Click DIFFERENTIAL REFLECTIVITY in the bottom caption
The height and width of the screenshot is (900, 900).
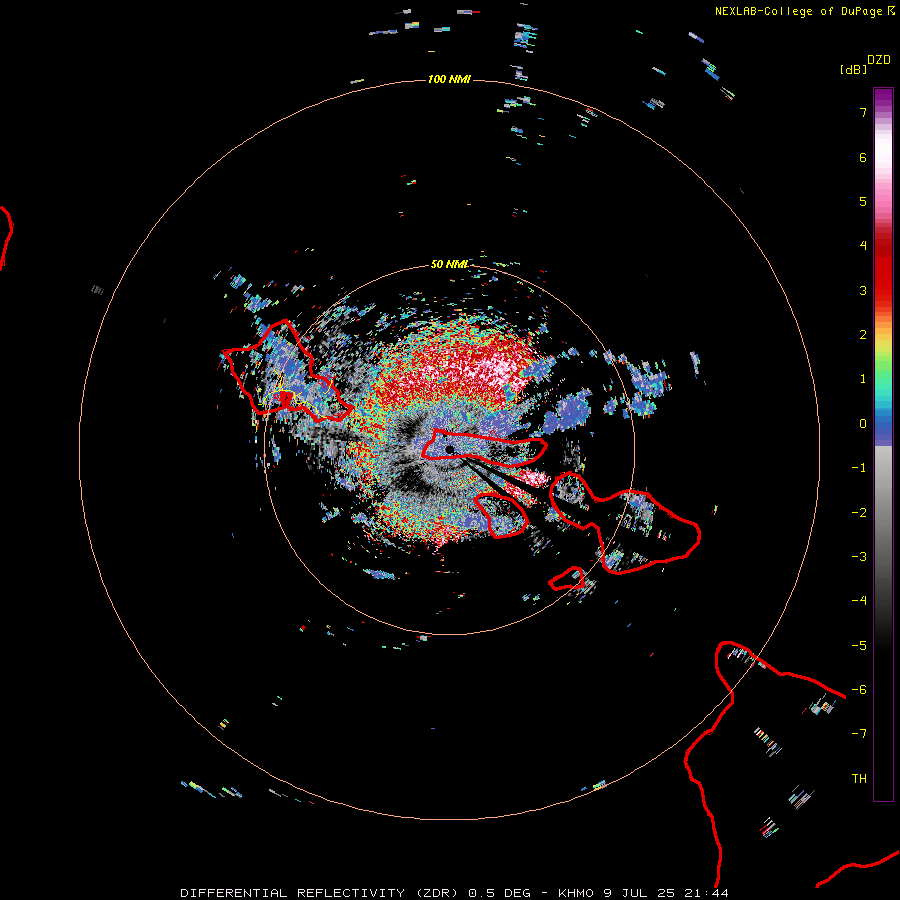[292, 893]
